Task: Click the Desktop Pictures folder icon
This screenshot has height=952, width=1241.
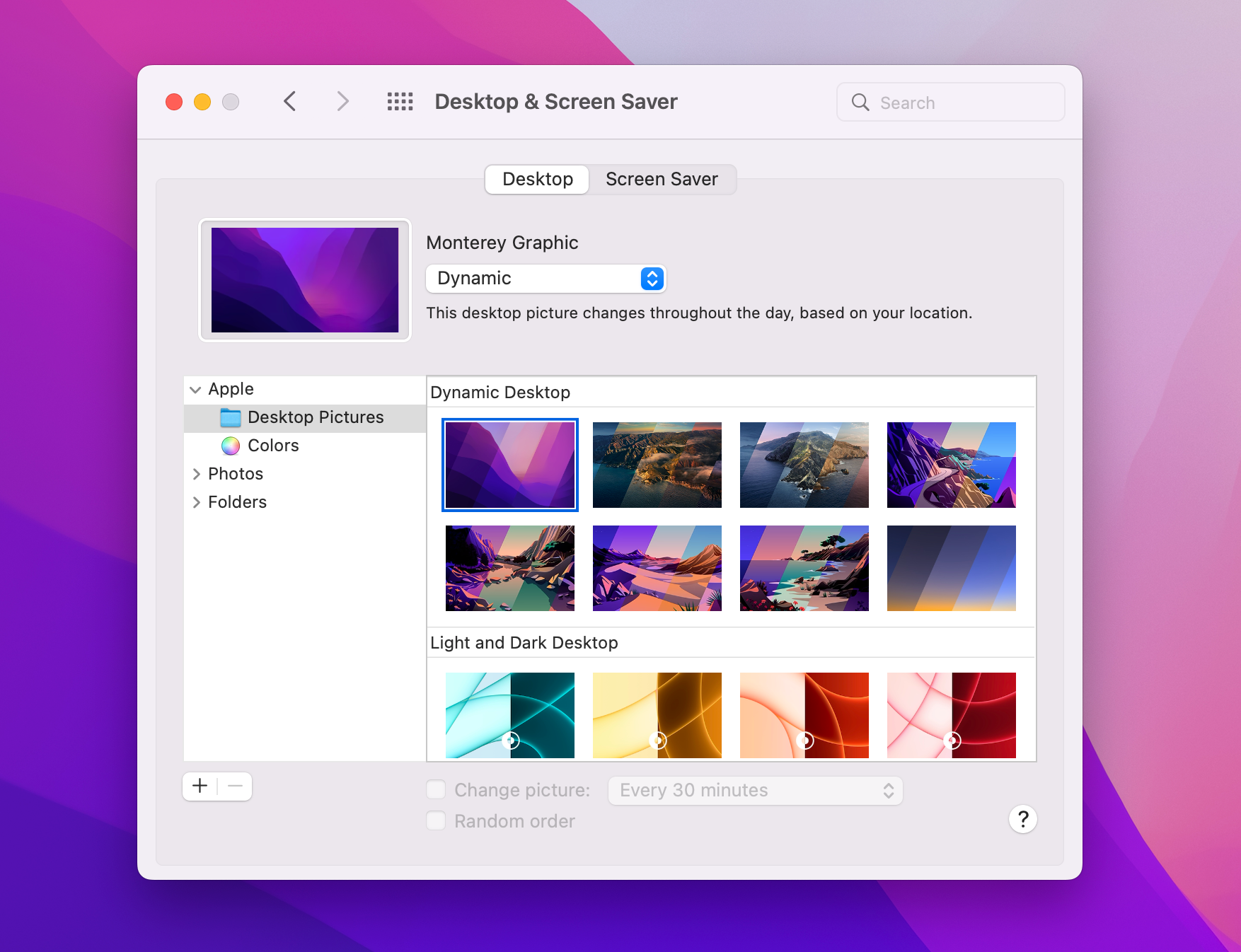Action: (231, 418)
